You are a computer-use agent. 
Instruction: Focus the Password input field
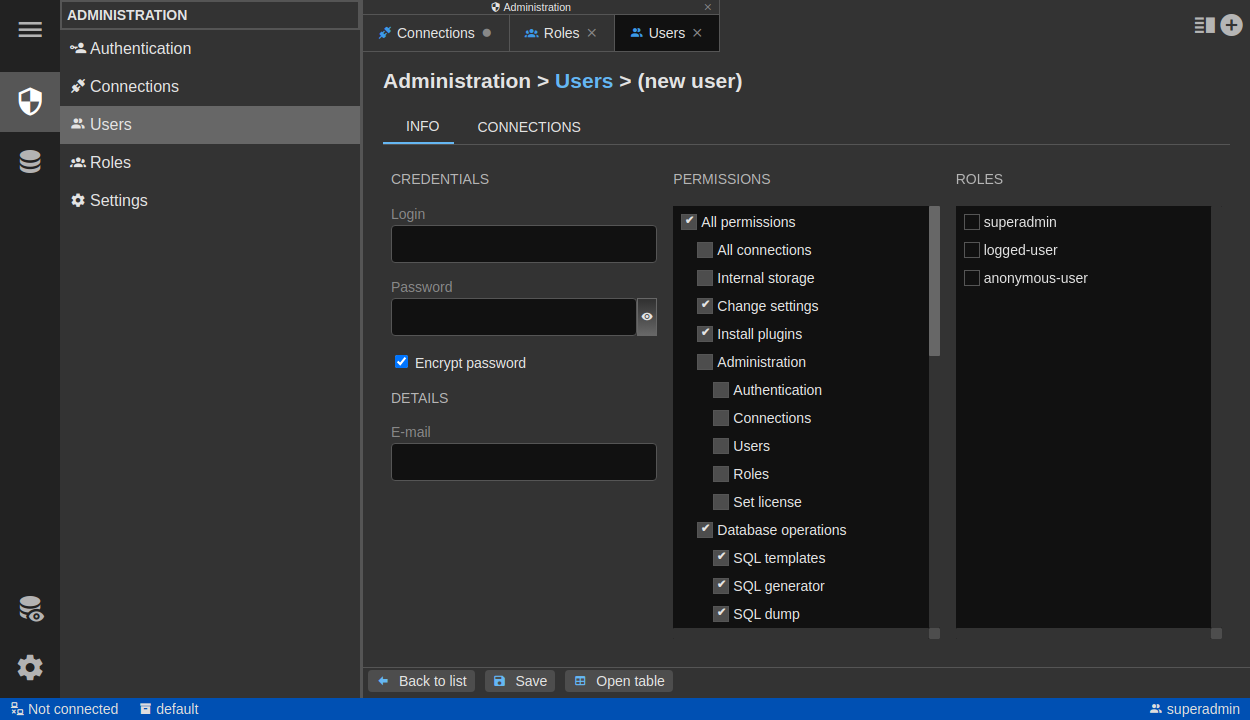coord(514,317)
